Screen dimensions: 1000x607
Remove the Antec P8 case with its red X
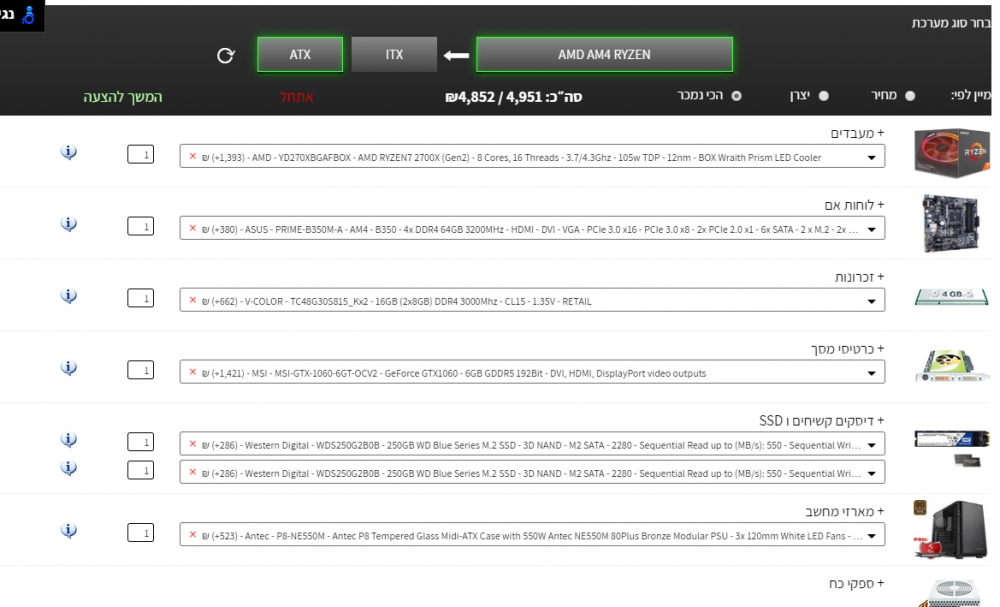tap(193, 534)
